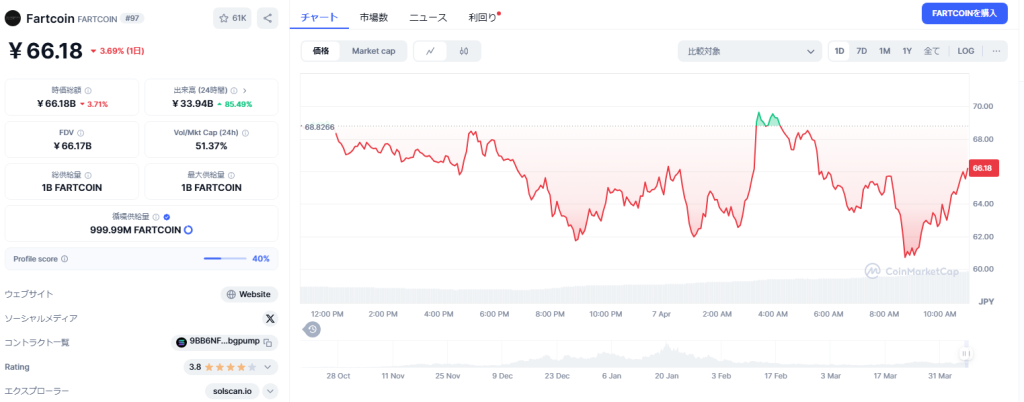
Task: Click info icon next to FDV
Action: pos(80,132)
